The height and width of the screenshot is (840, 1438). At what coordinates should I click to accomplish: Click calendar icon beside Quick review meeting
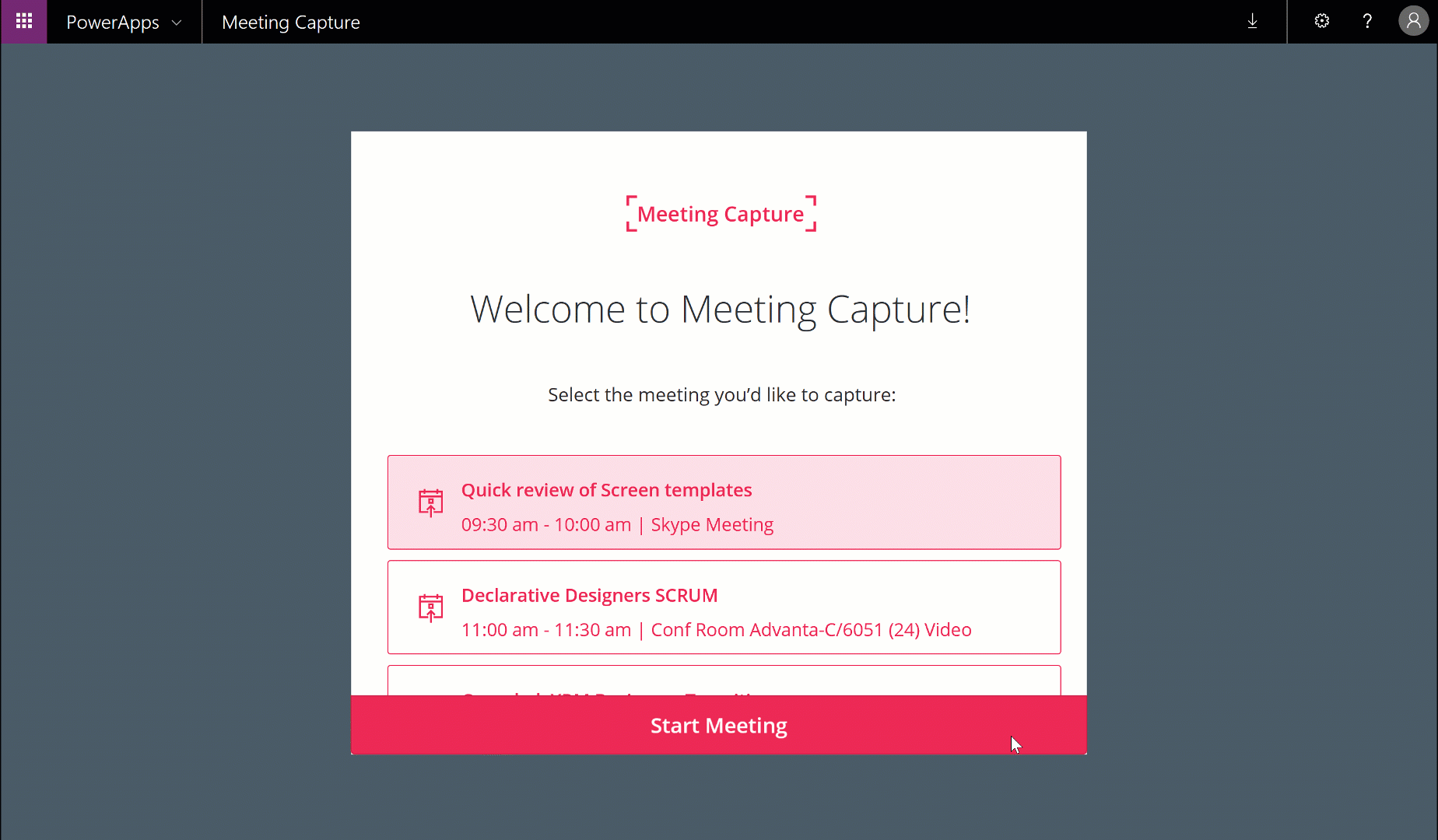(430, 502)
